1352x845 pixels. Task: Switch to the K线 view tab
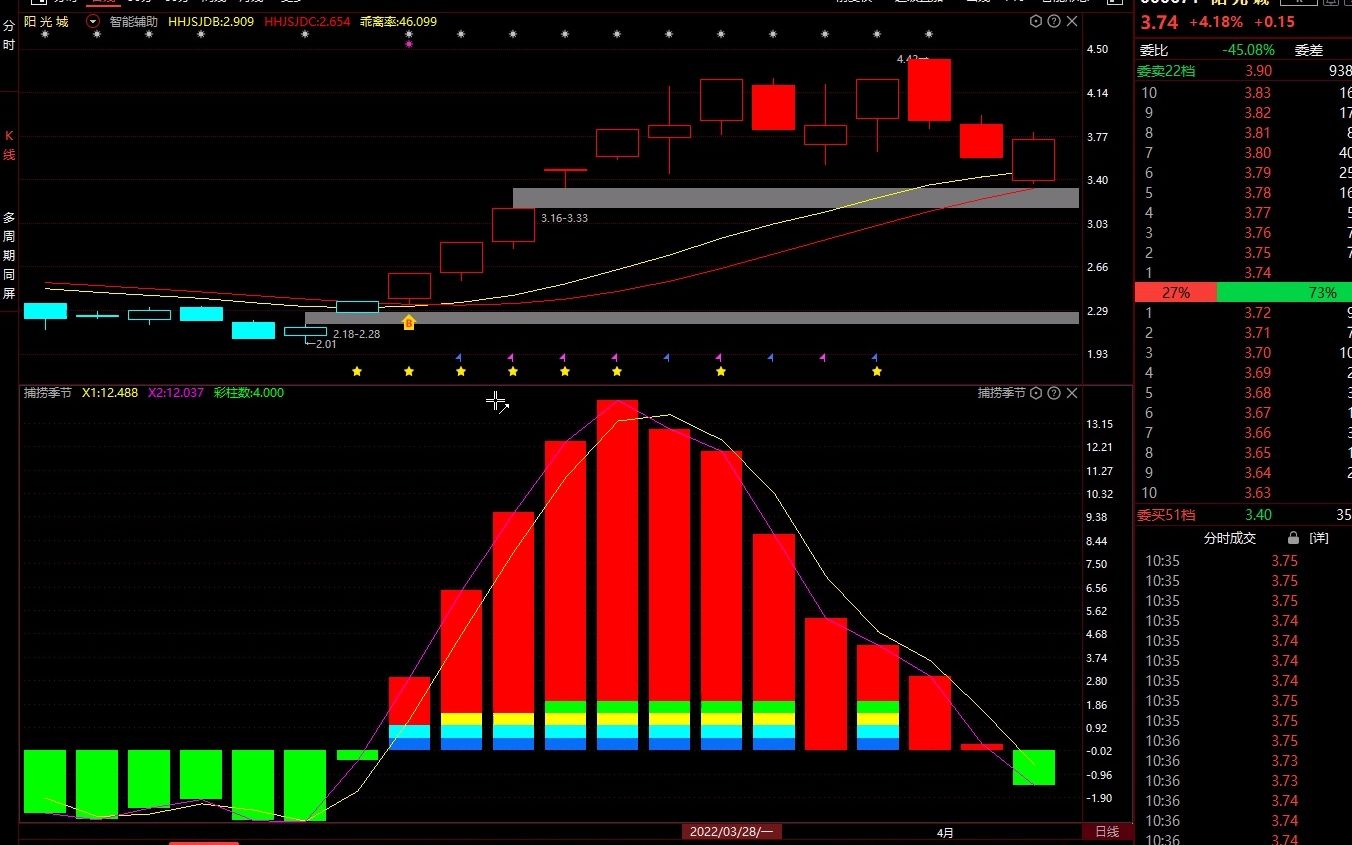(9, 145)
